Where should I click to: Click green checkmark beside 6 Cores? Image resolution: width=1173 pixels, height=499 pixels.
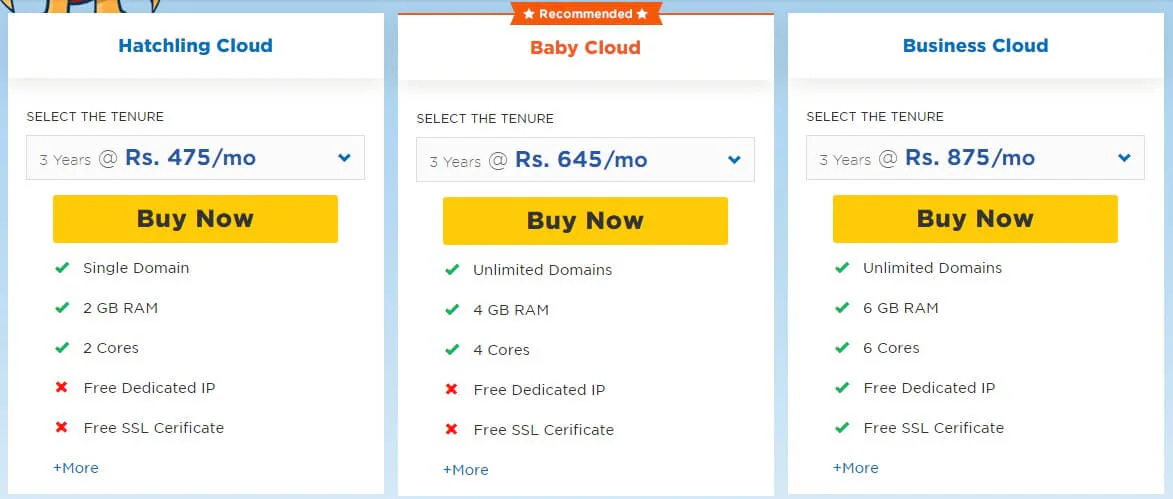[x=842, y=347]
